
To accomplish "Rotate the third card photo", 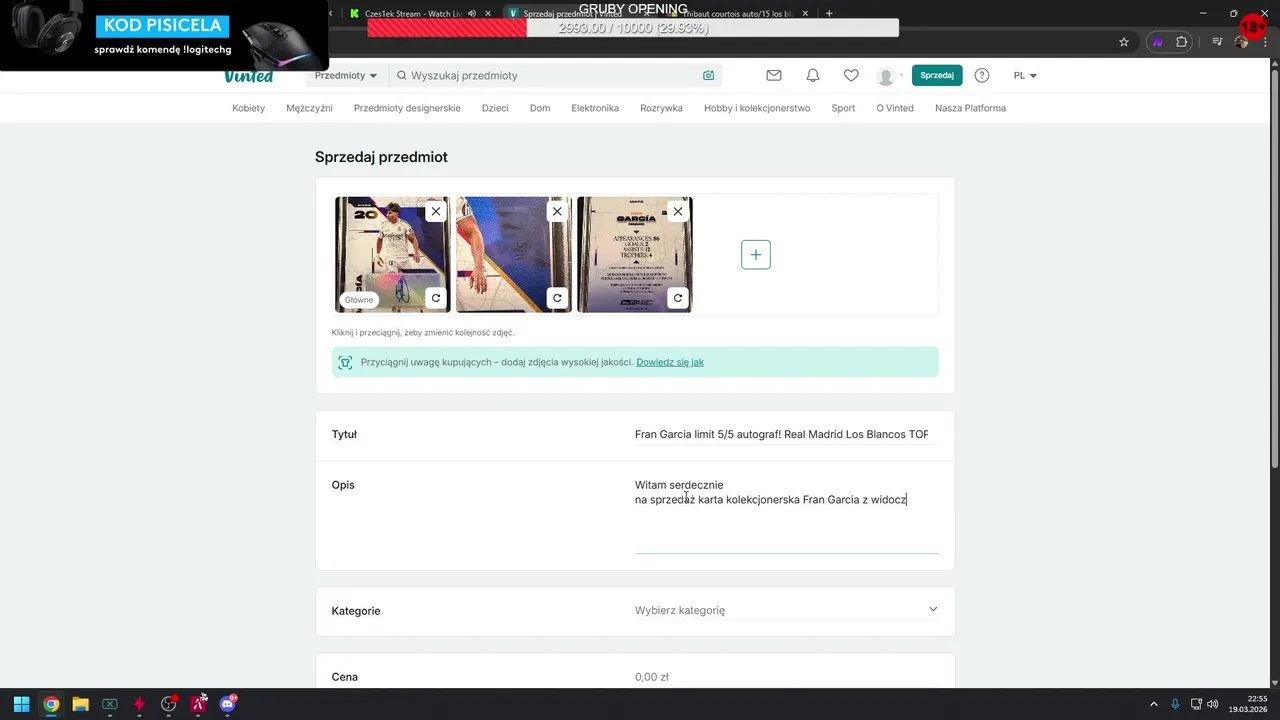I will coord(678,298).
